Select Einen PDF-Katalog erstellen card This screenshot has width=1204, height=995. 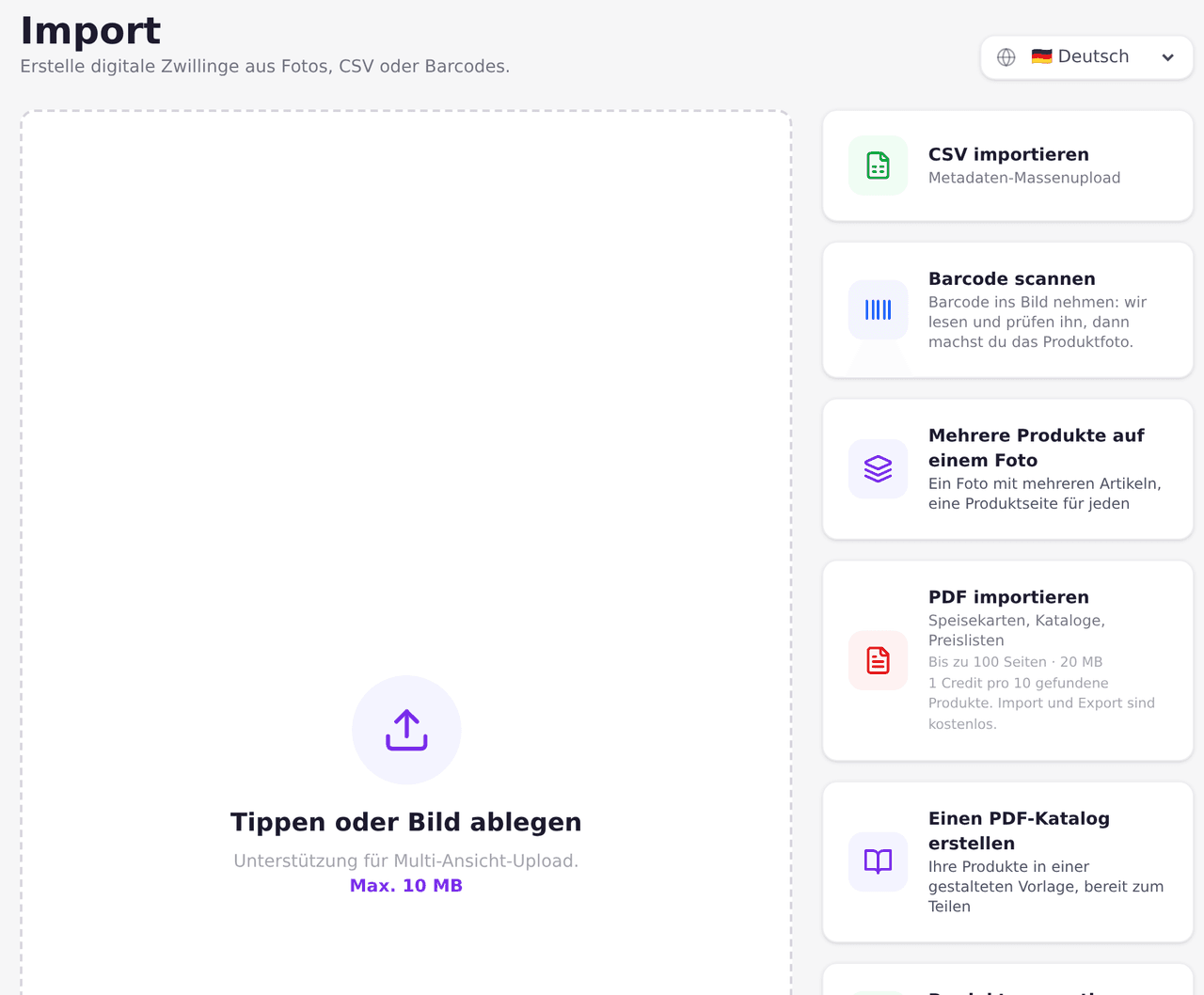point(1007,861)
